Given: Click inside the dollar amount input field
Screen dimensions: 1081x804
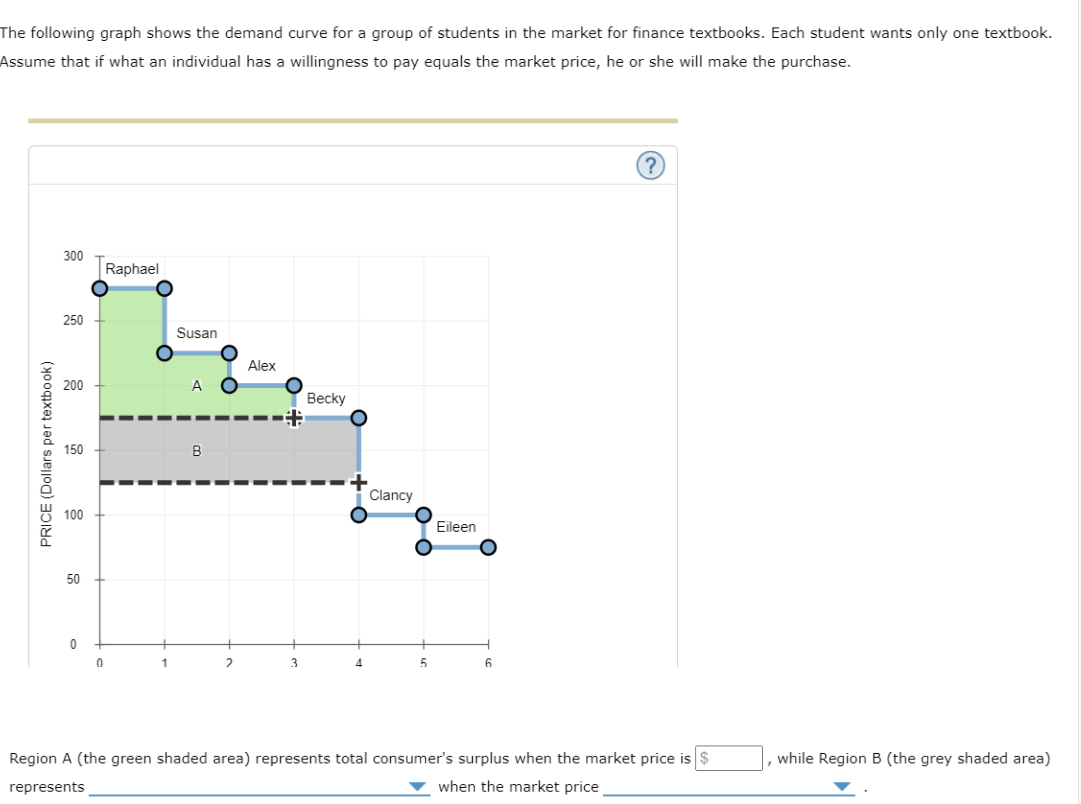Looking at the screenshot, I should (727, 758).
